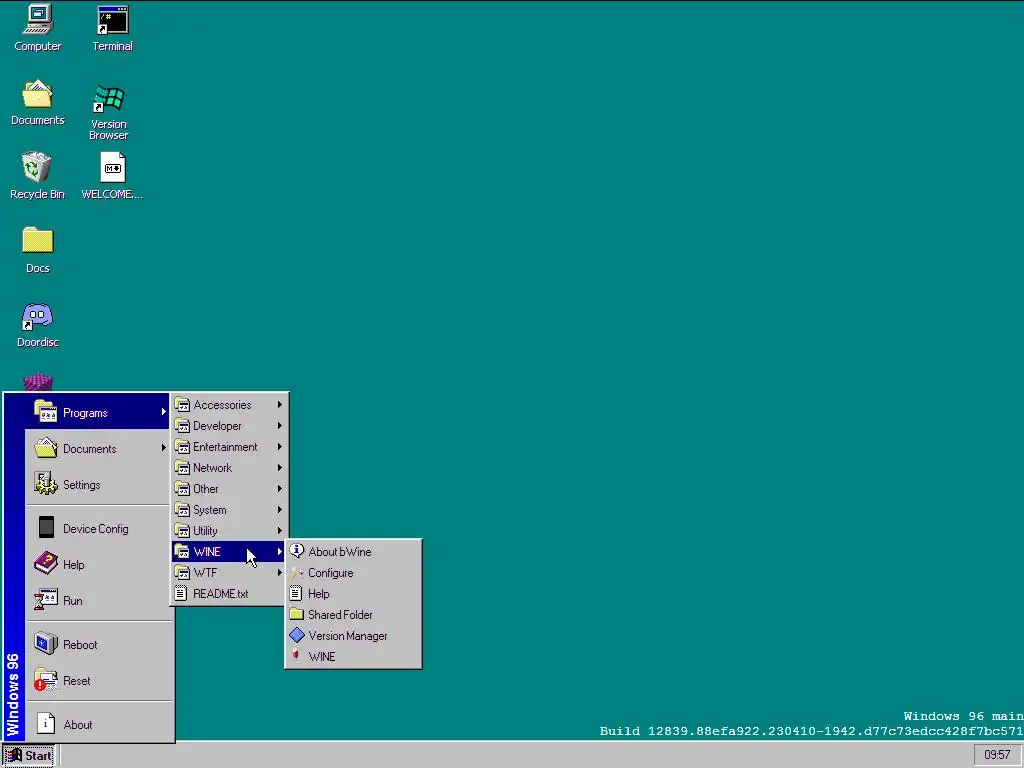1024x768 pixels.
Task: Expand the WTF submenu arrow
Action: pyautogui.click(x=280, y=573)
